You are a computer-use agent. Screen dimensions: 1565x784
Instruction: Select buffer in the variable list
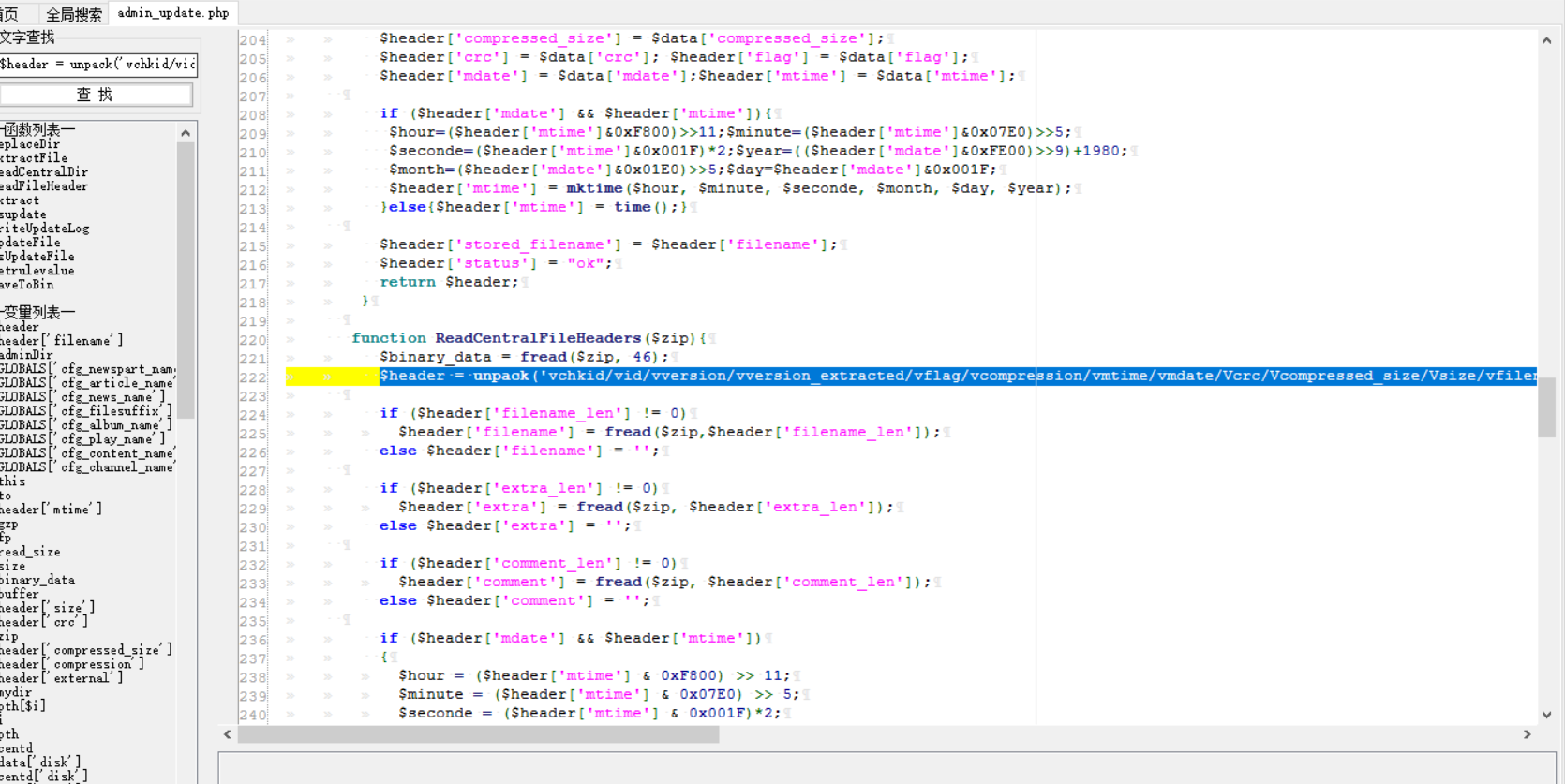pyautogui.click(x=20, y=594)
